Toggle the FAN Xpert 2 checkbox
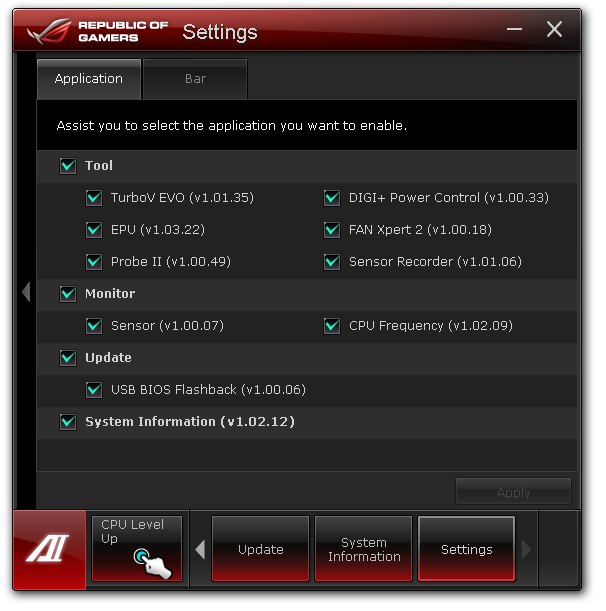 332,230
